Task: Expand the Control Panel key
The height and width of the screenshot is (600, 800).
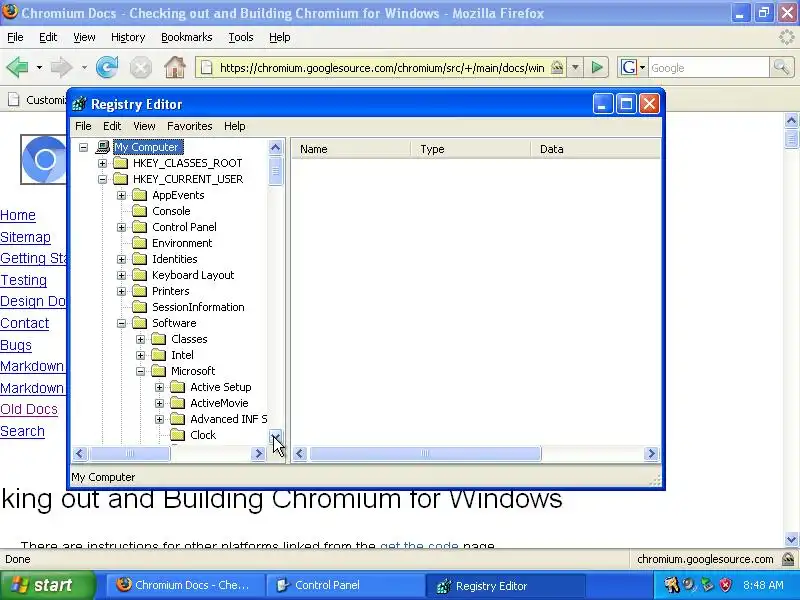Action: (121, 228)
